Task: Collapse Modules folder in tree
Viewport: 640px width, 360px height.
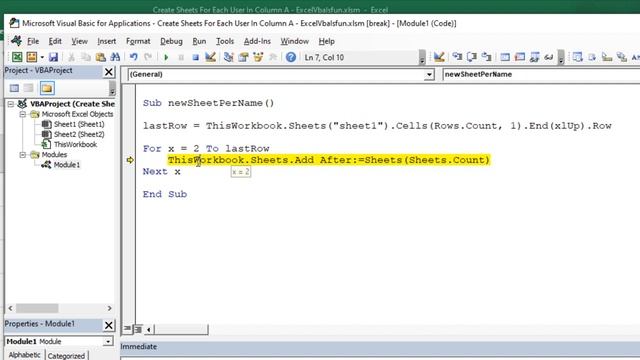Action: click(x=23, y=155)
